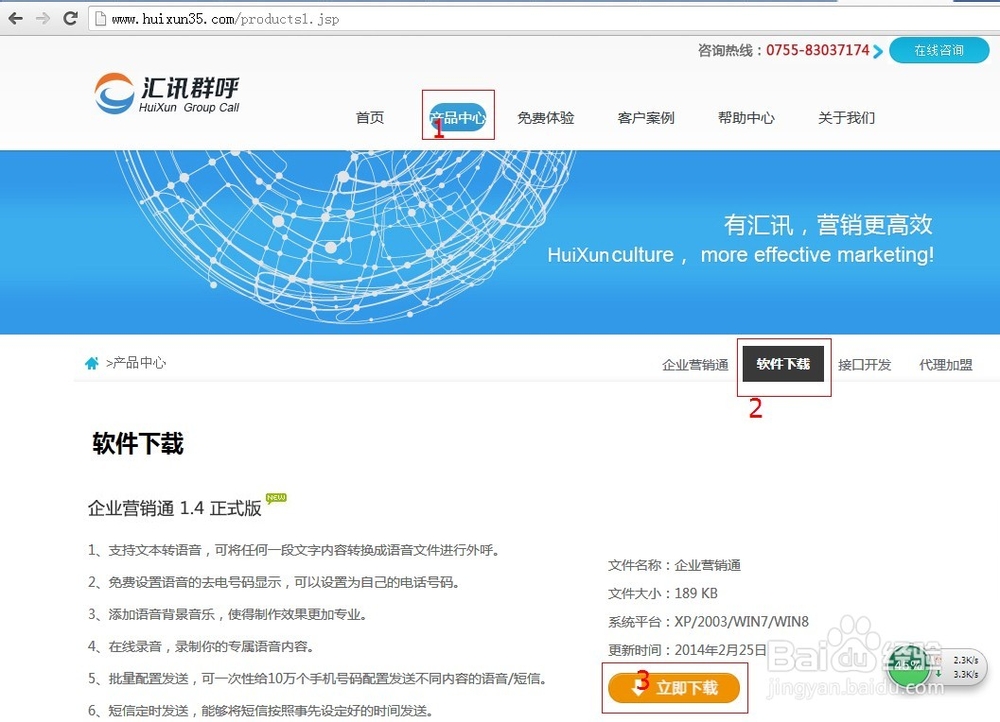Open the 在线咨询 consultation button

[939, 50]
